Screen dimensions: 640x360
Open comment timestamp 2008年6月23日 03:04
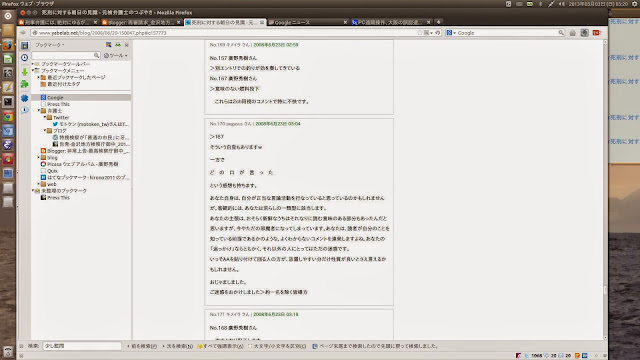pyautogui.click(x=278, y=124)
